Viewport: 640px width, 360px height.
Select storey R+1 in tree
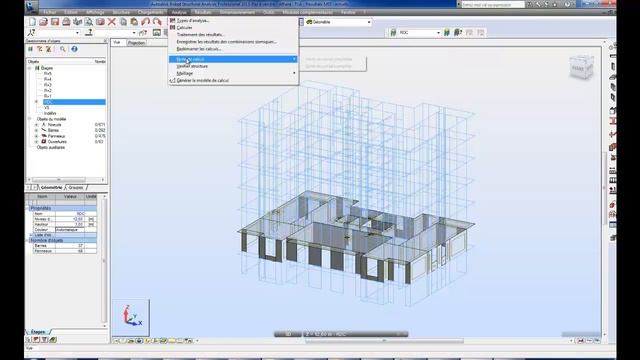pyautogui.click(x=48, y=96)
